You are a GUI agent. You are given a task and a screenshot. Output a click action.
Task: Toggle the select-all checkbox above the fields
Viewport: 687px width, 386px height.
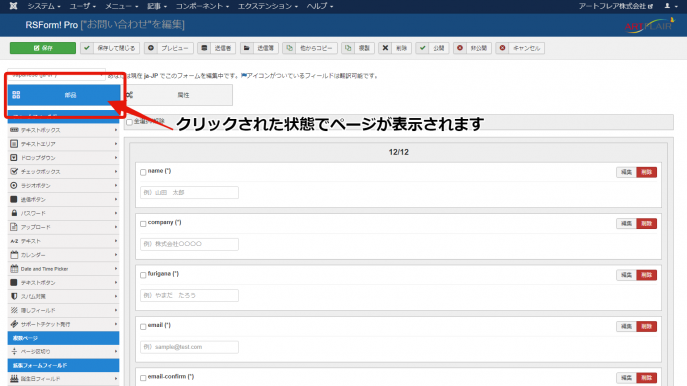(x=129, y=122)
